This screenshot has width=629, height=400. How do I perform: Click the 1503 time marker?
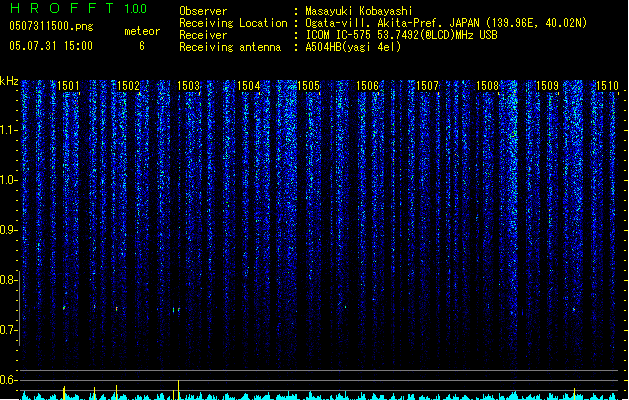click(188, 86)
